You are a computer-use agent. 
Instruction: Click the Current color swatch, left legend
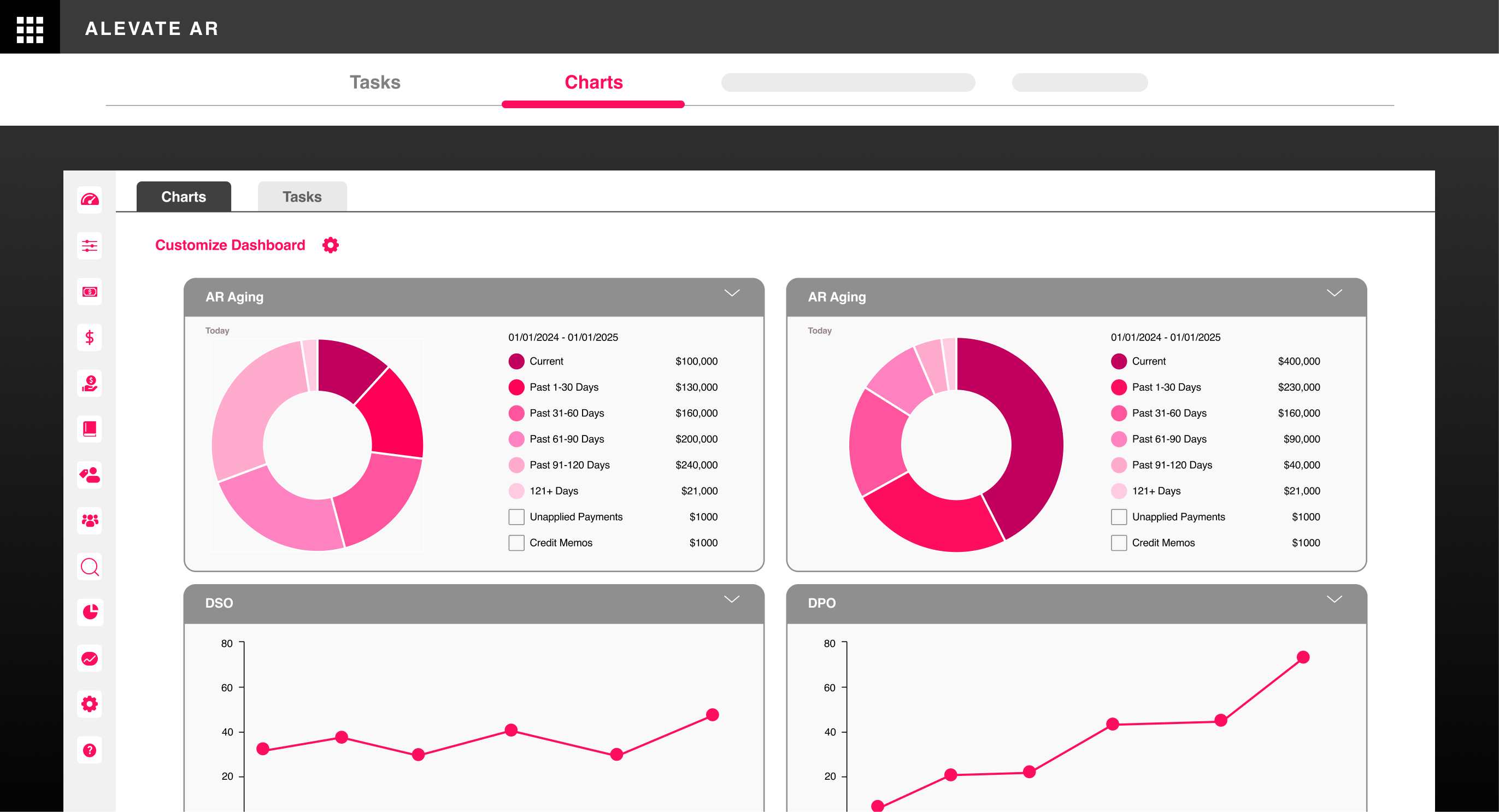(516, 361)
